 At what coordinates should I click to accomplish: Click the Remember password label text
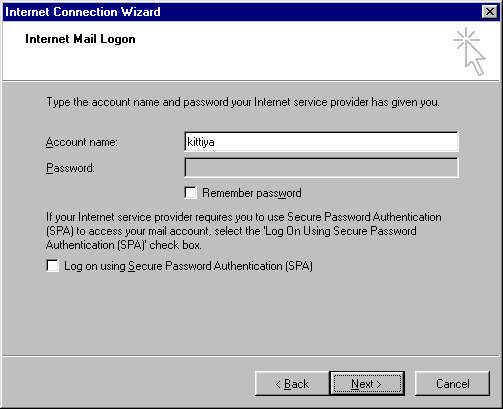pos(252,193)
